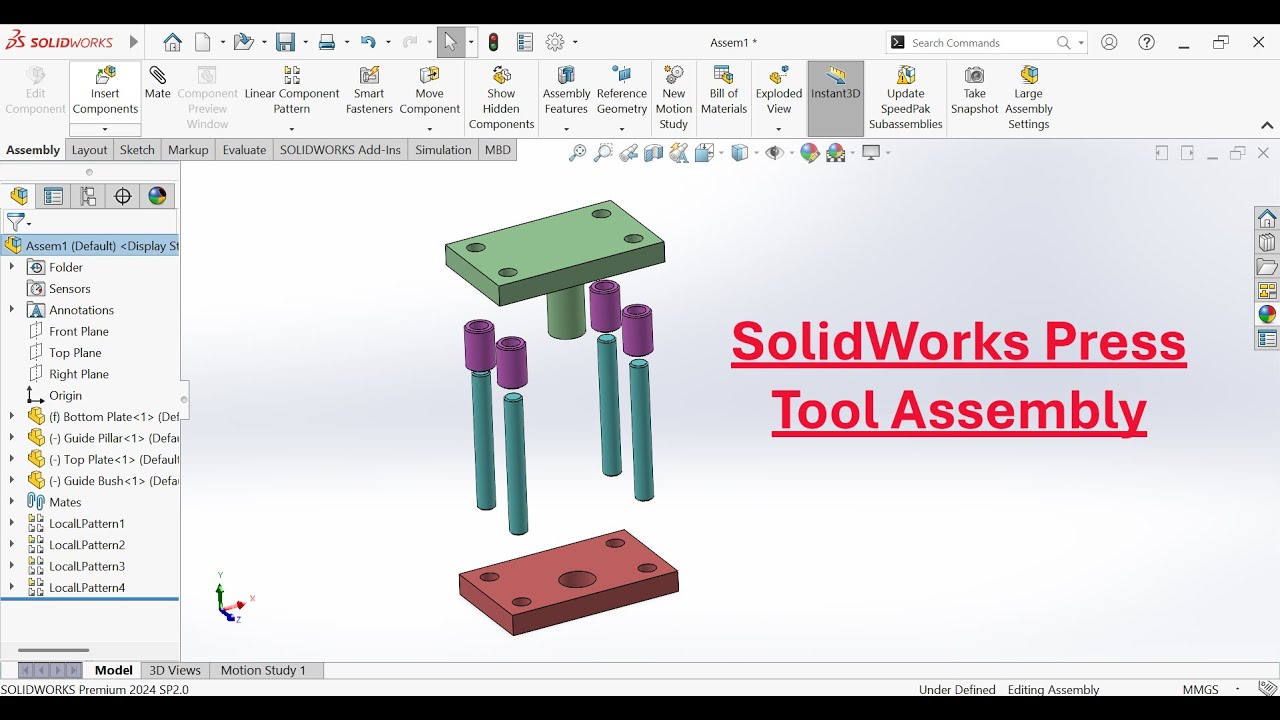Open the Move Component dropdown arrow

pos(430,129)
